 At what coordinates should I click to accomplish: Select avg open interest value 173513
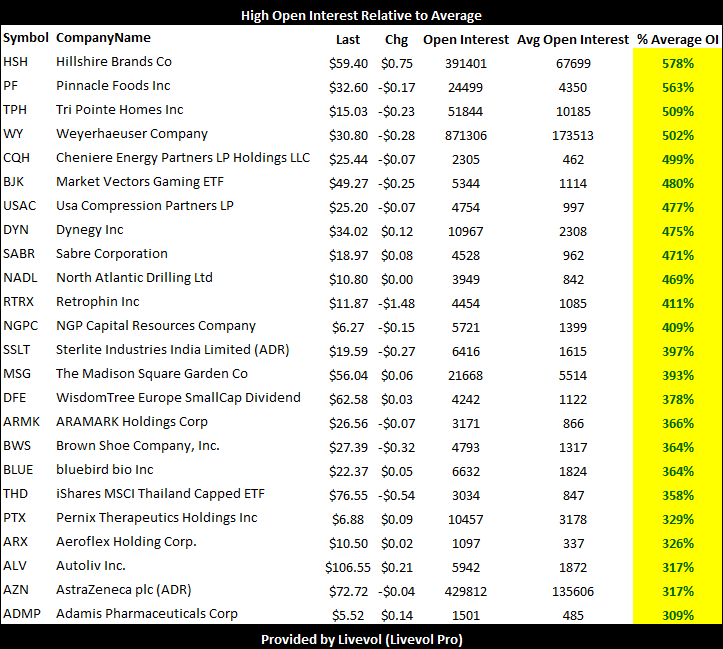[x=573, y=136]
